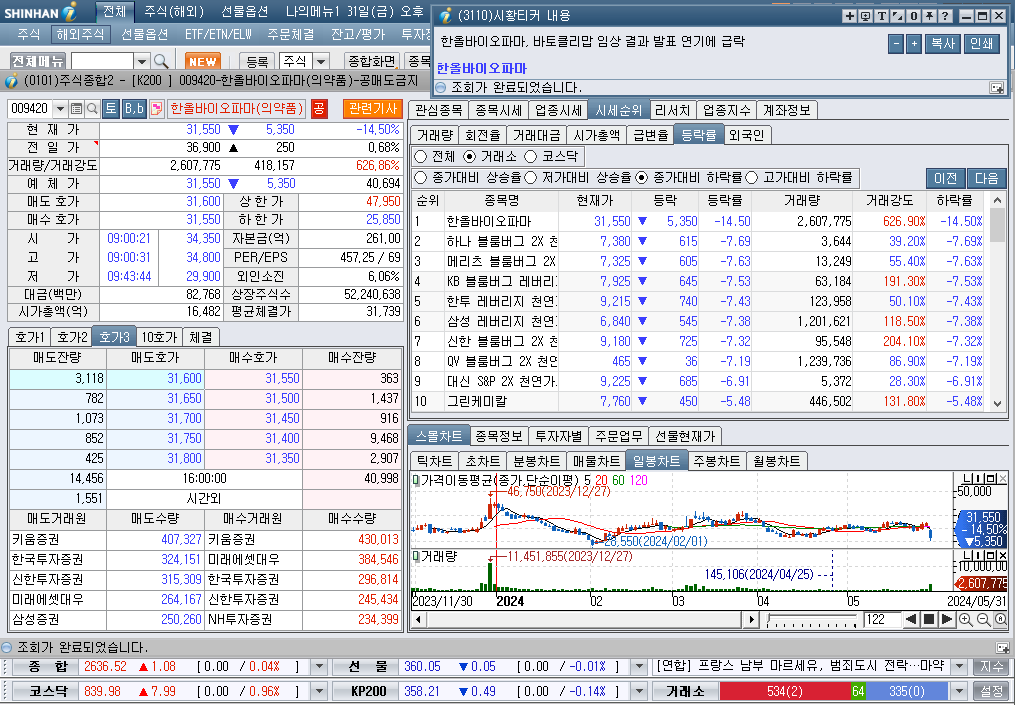
Task: Click the 해외주식 submenu item
Action: click(x=80, y=34)
